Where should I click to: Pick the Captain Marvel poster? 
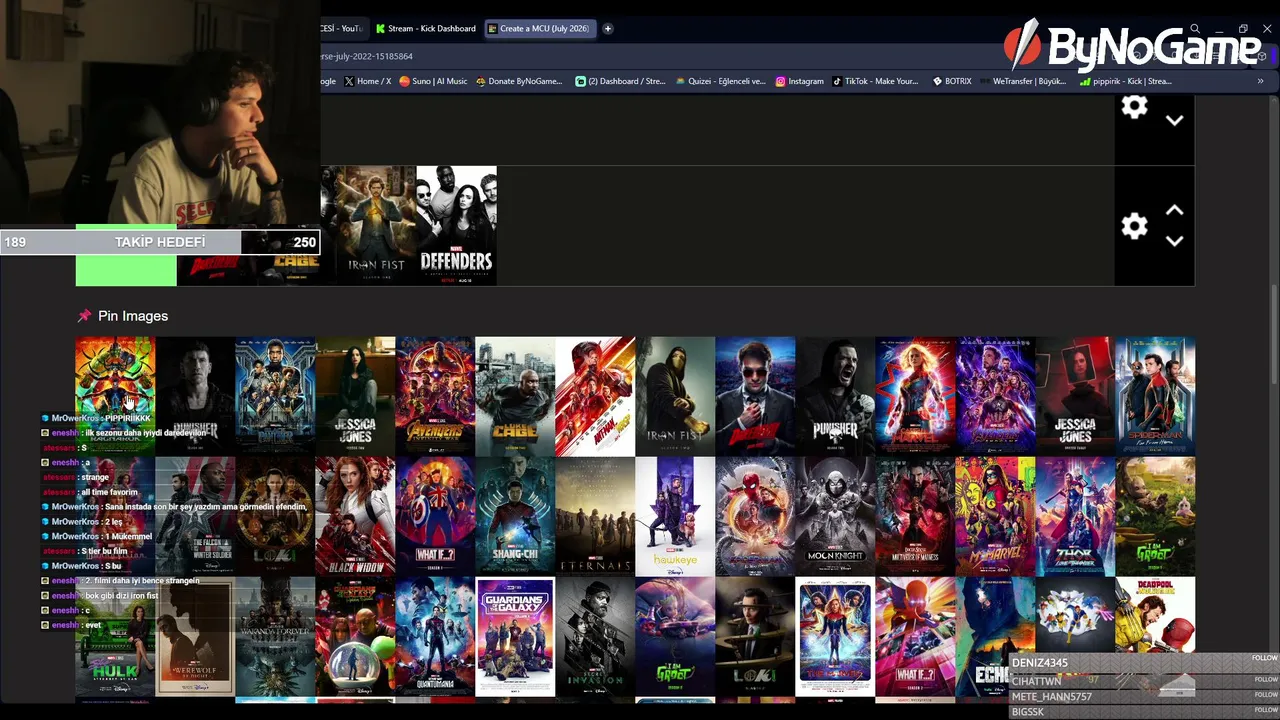click(x=915, y=396)
